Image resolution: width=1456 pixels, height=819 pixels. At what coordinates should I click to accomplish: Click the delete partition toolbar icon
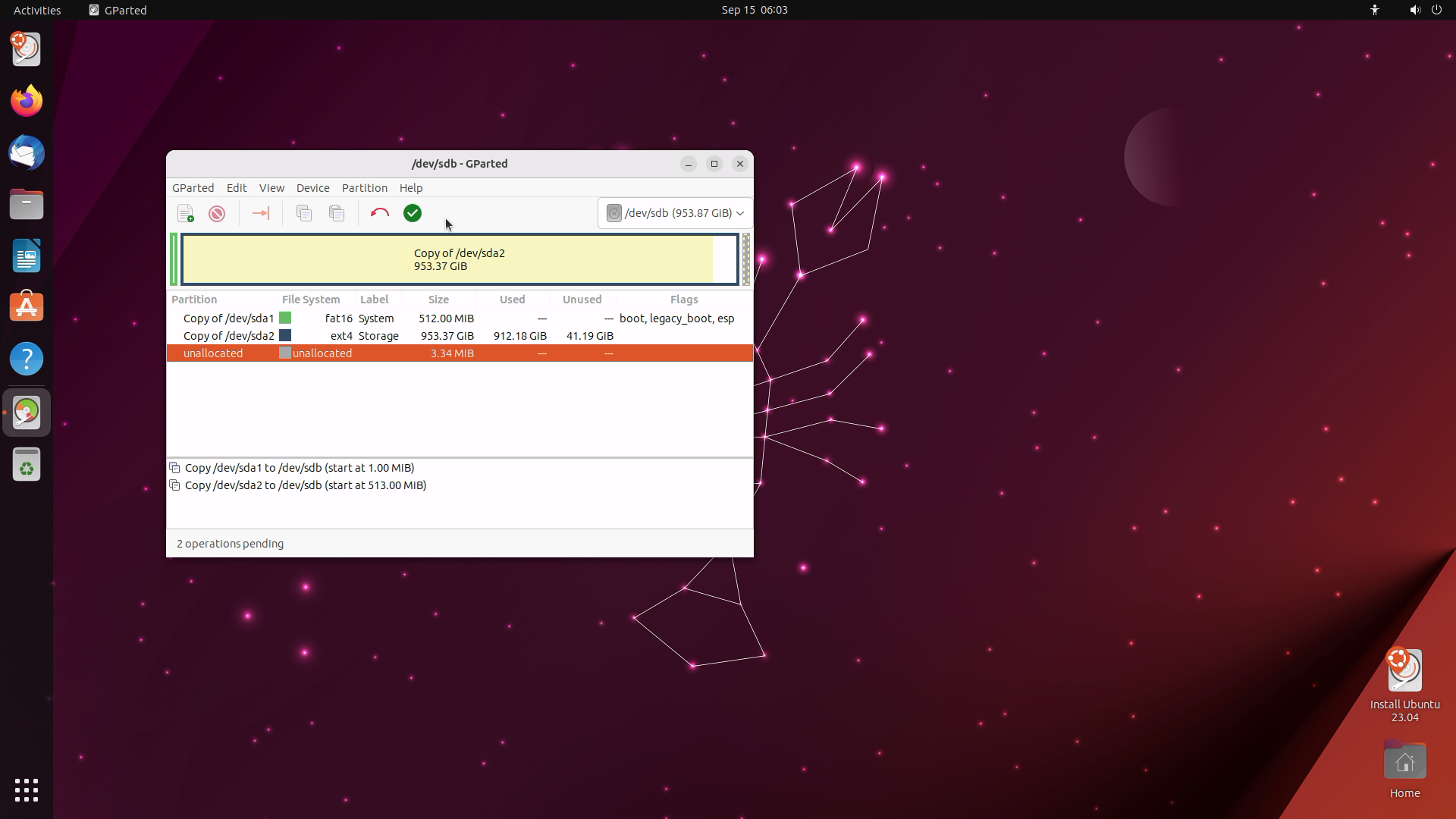tap(217, 214)
